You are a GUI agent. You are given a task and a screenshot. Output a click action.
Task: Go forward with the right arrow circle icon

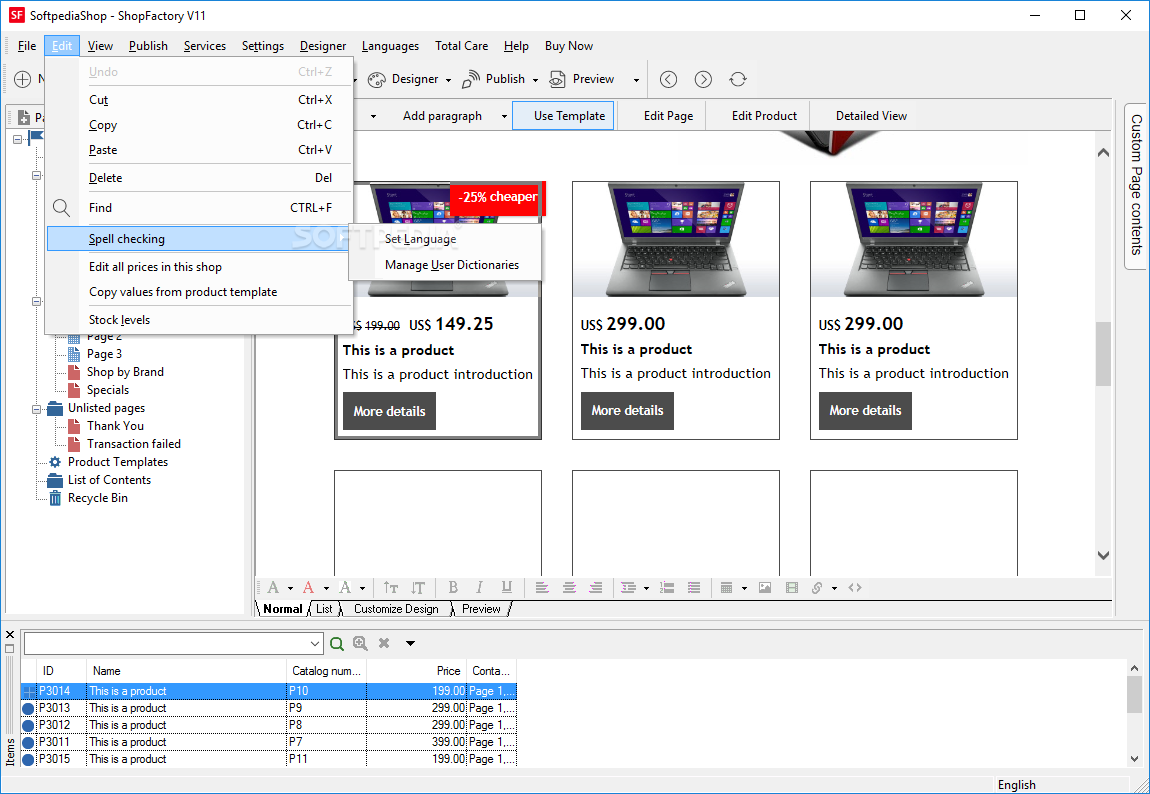pos(703,79)
